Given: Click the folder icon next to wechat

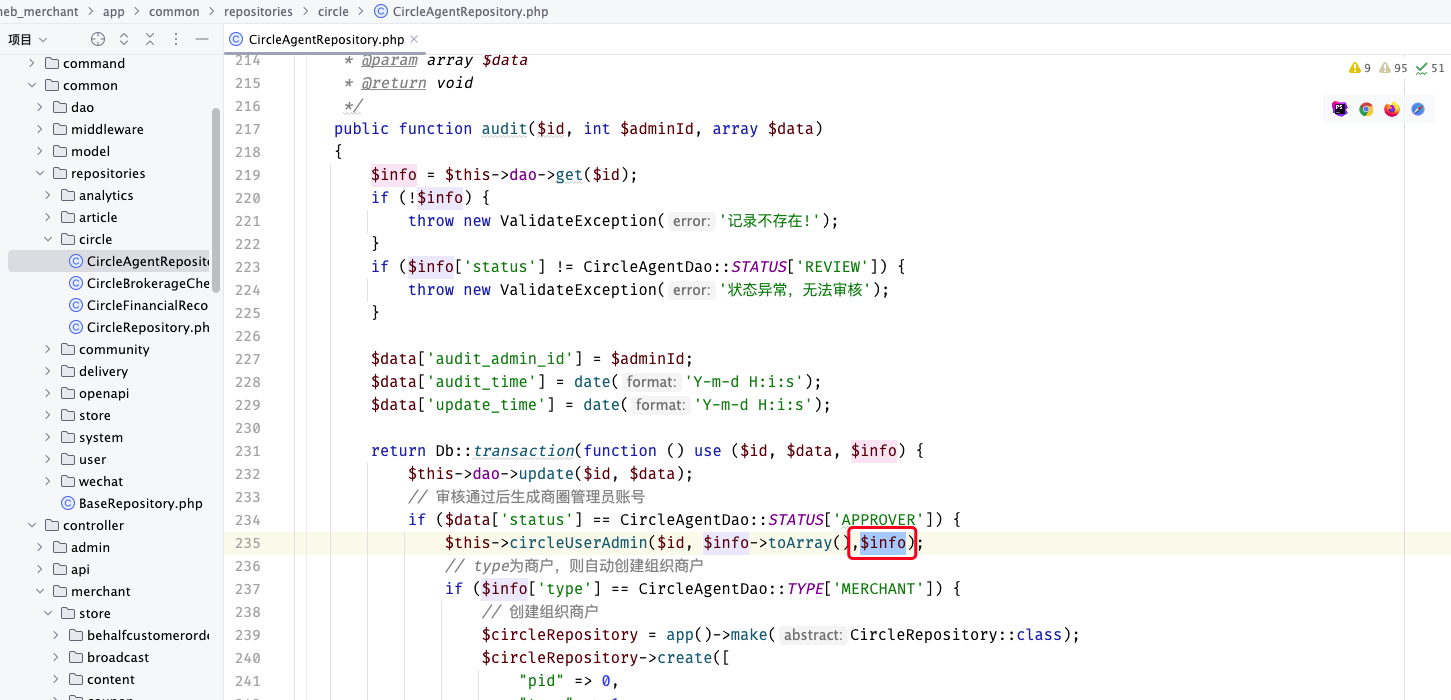Looking at the screenshot, I should tap(68, 481).
